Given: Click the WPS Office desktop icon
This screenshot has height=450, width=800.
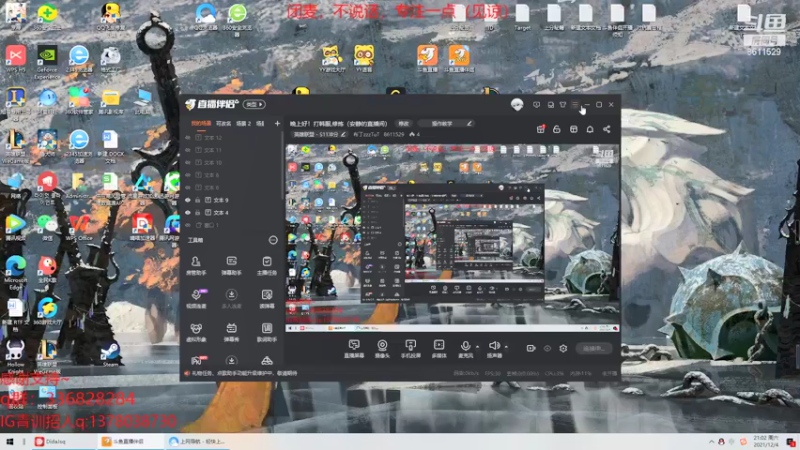Looking at the screenshot, I should 79,228.
